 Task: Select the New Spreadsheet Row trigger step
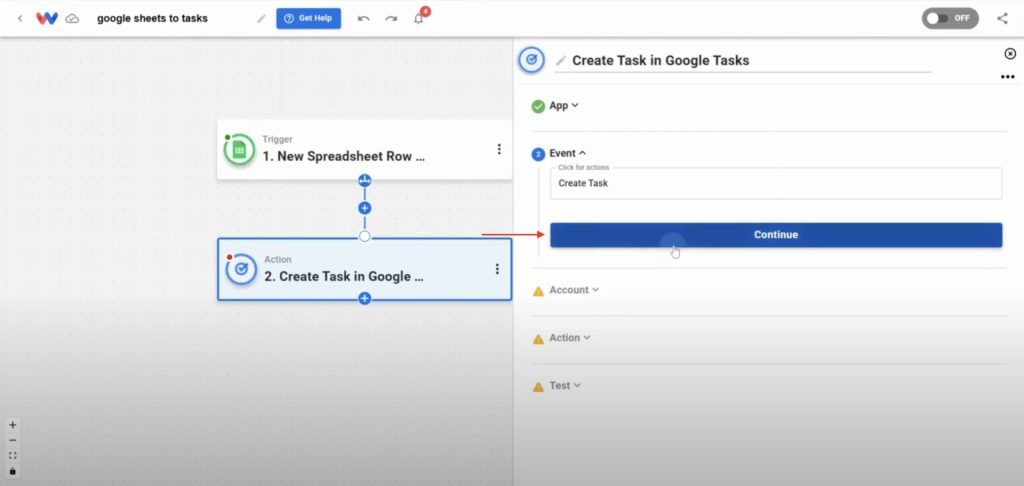[x=364, y=150]
